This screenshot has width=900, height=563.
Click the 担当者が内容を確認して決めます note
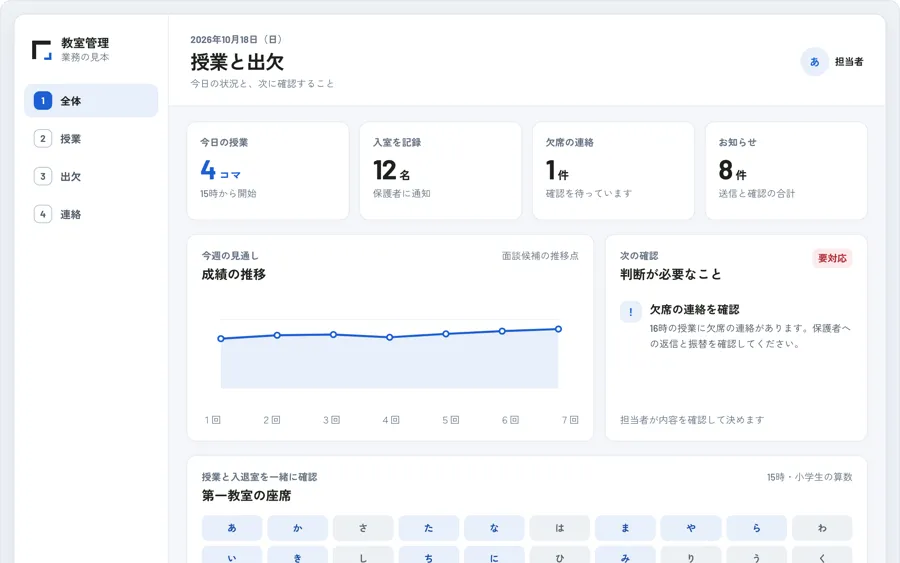coord(692,420)
